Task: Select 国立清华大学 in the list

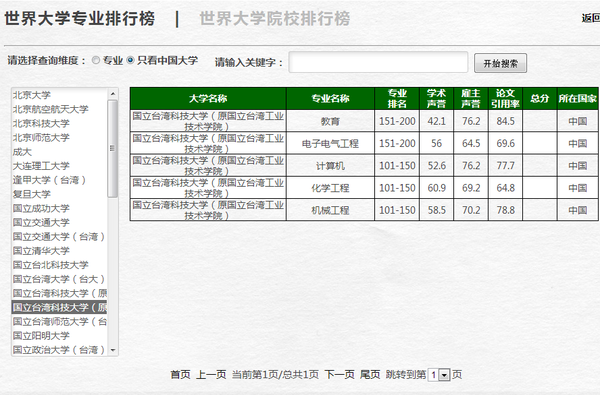Action: [x=41, y=251]
